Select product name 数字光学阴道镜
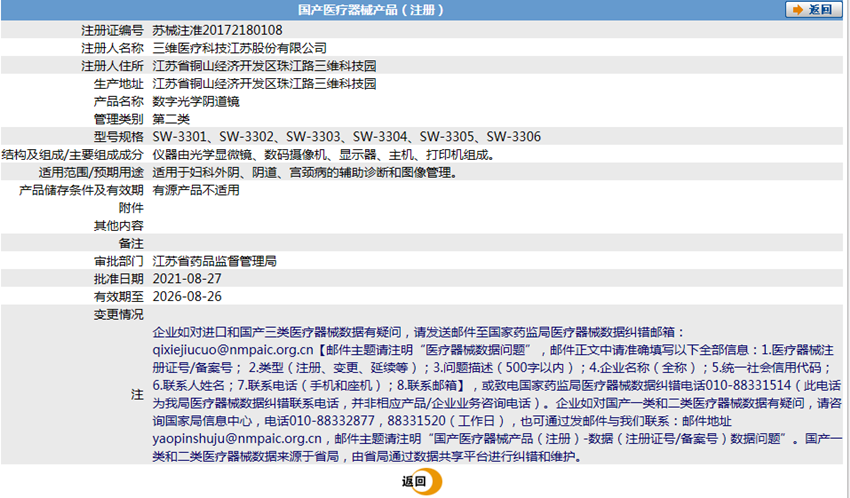 click(196, 101)
